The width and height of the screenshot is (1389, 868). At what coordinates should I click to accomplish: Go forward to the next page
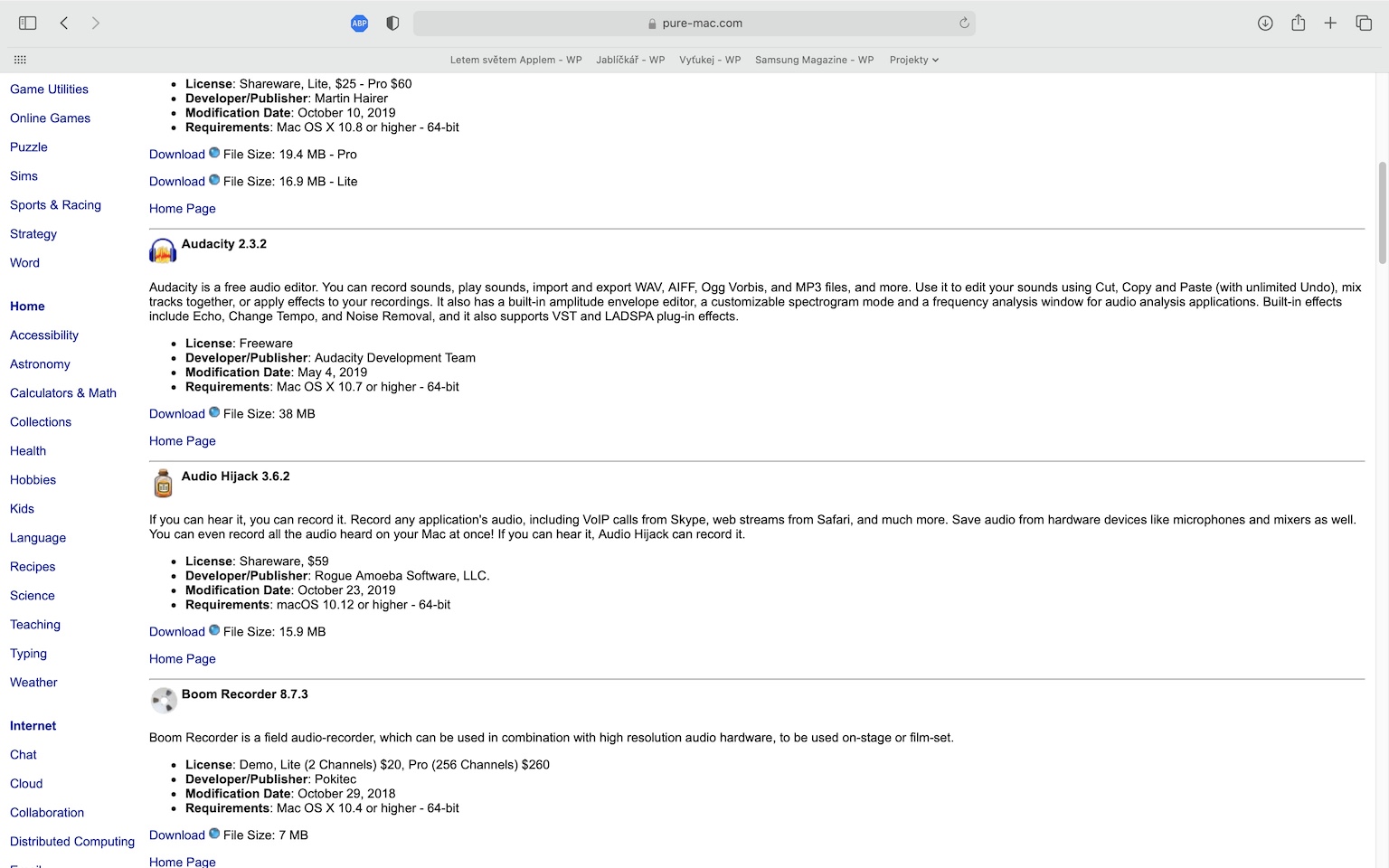(96, 23)
